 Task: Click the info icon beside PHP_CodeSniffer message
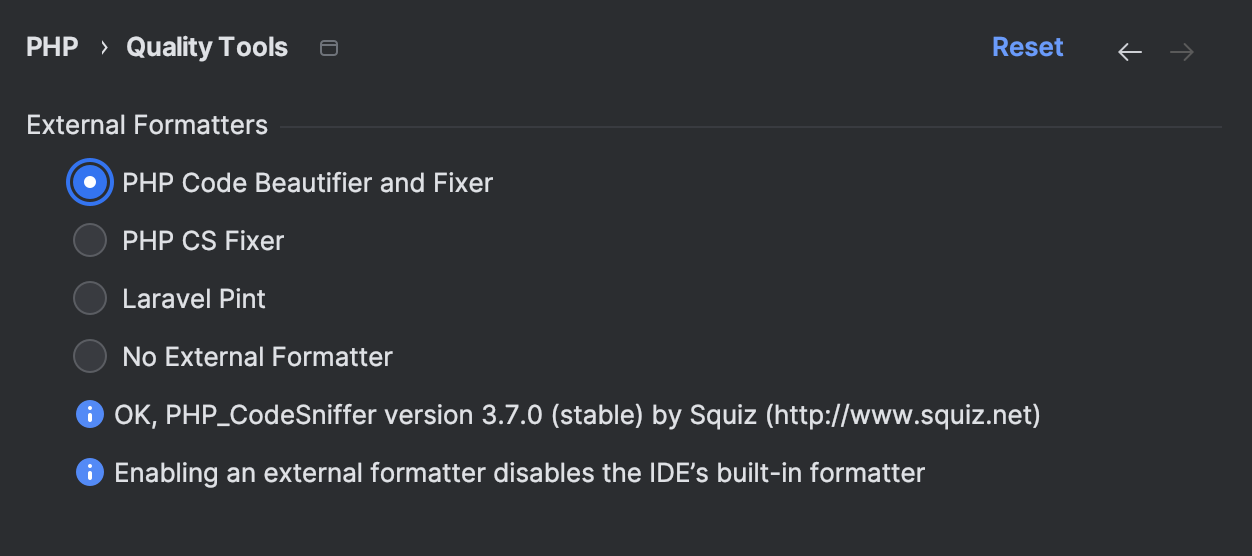pos(90,414)
